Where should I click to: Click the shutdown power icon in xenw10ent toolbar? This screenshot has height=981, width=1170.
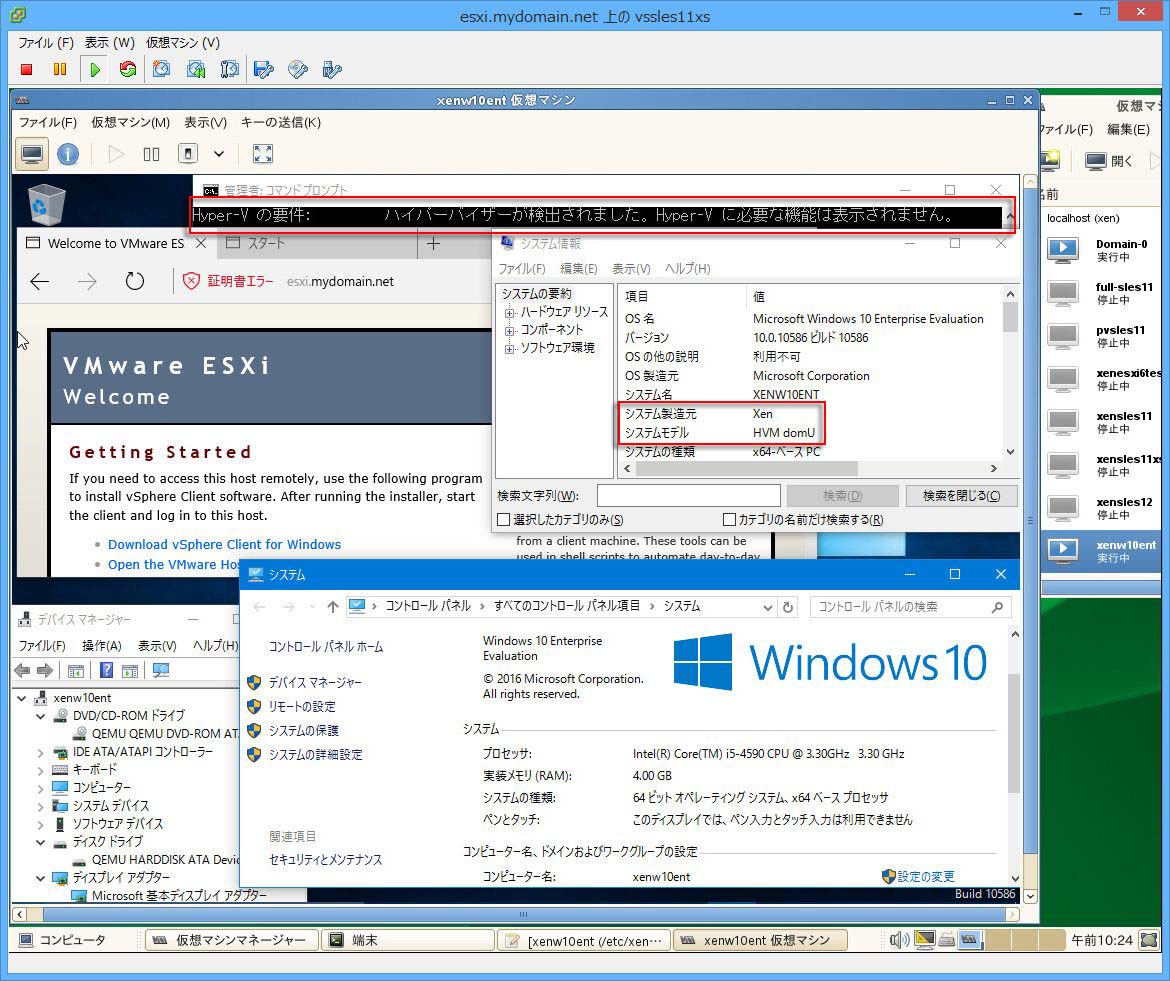coord(188,154)
